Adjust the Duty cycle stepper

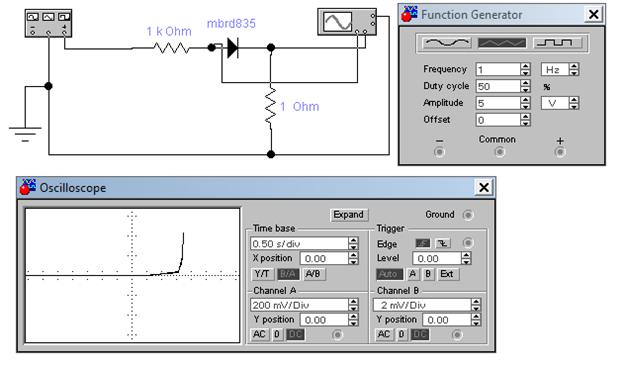[x=525, y=86]
